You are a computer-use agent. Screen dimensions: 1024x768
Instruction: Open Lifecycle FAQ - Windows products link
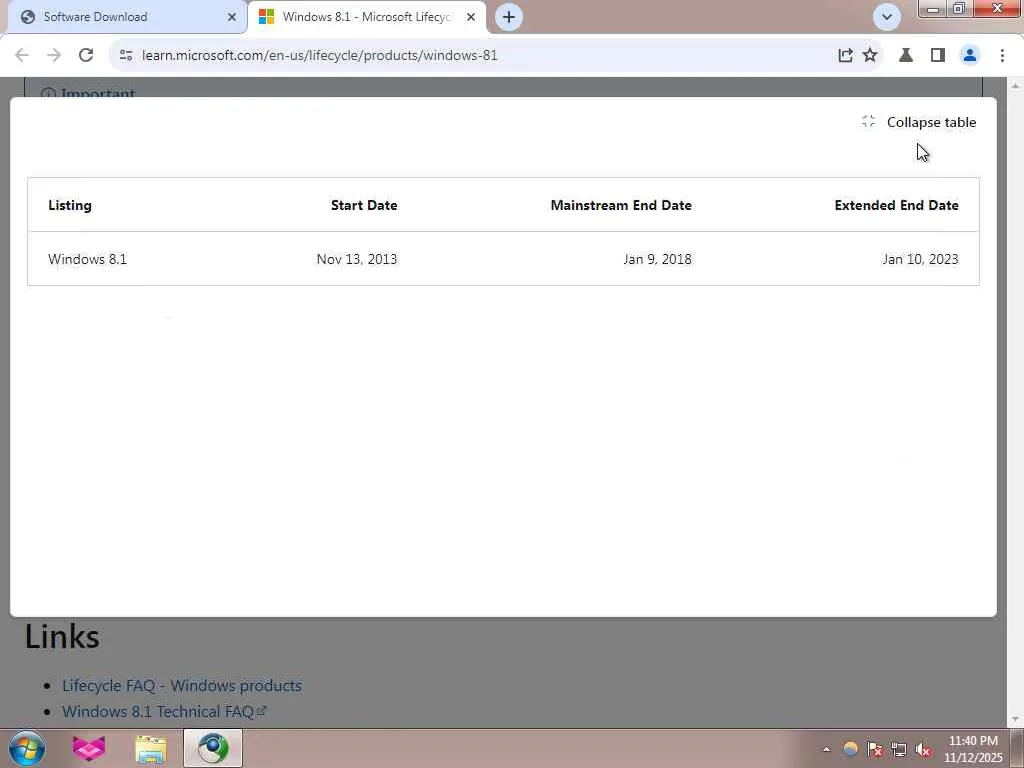point(182,686)
